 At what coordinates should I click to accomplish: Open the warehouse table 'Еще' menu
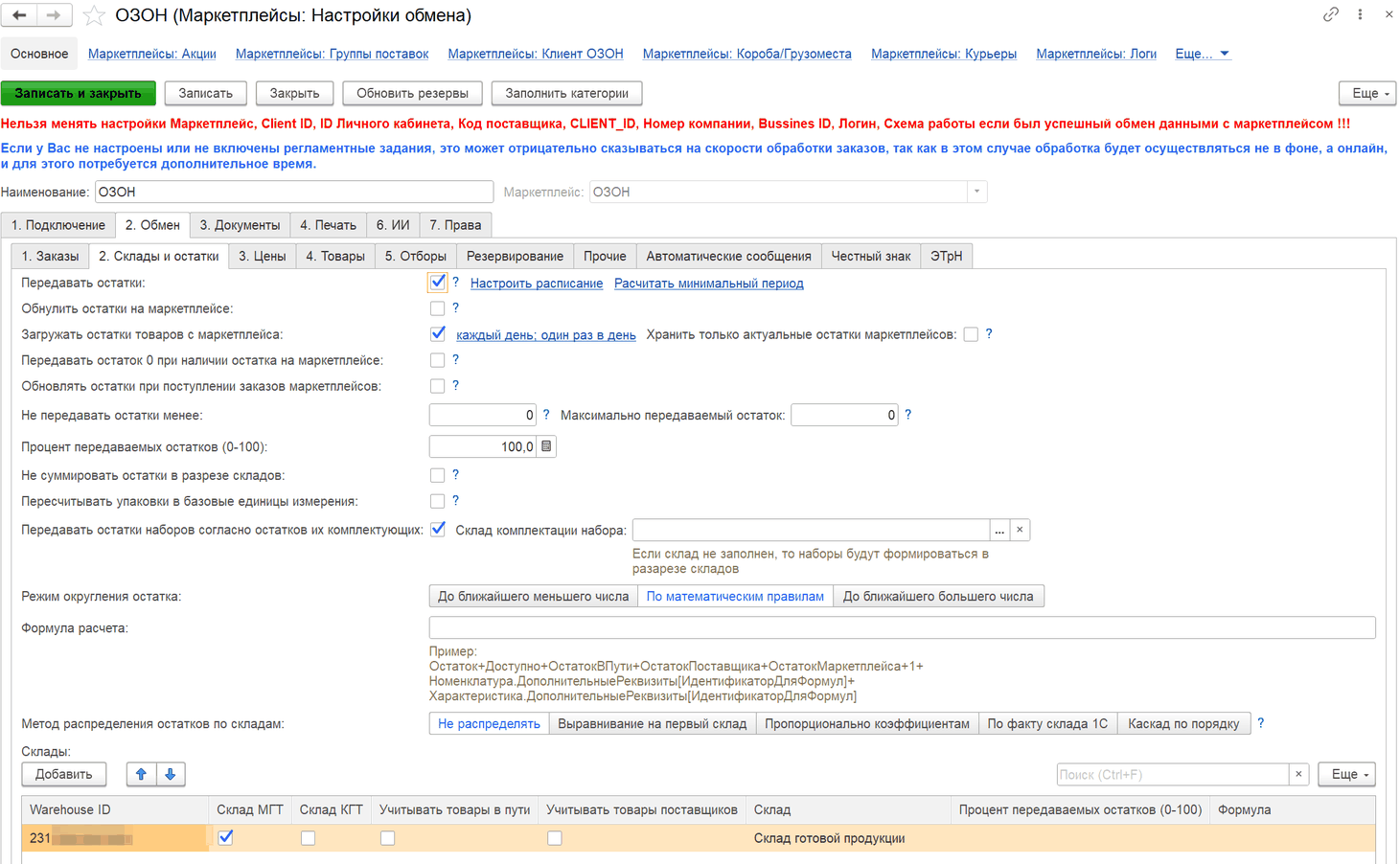(x=1347, y=774)
